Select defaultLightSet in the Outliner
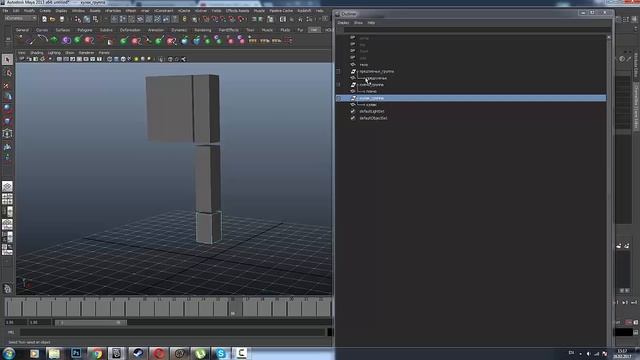Screen dimensions: 640x360 (371, 111)
